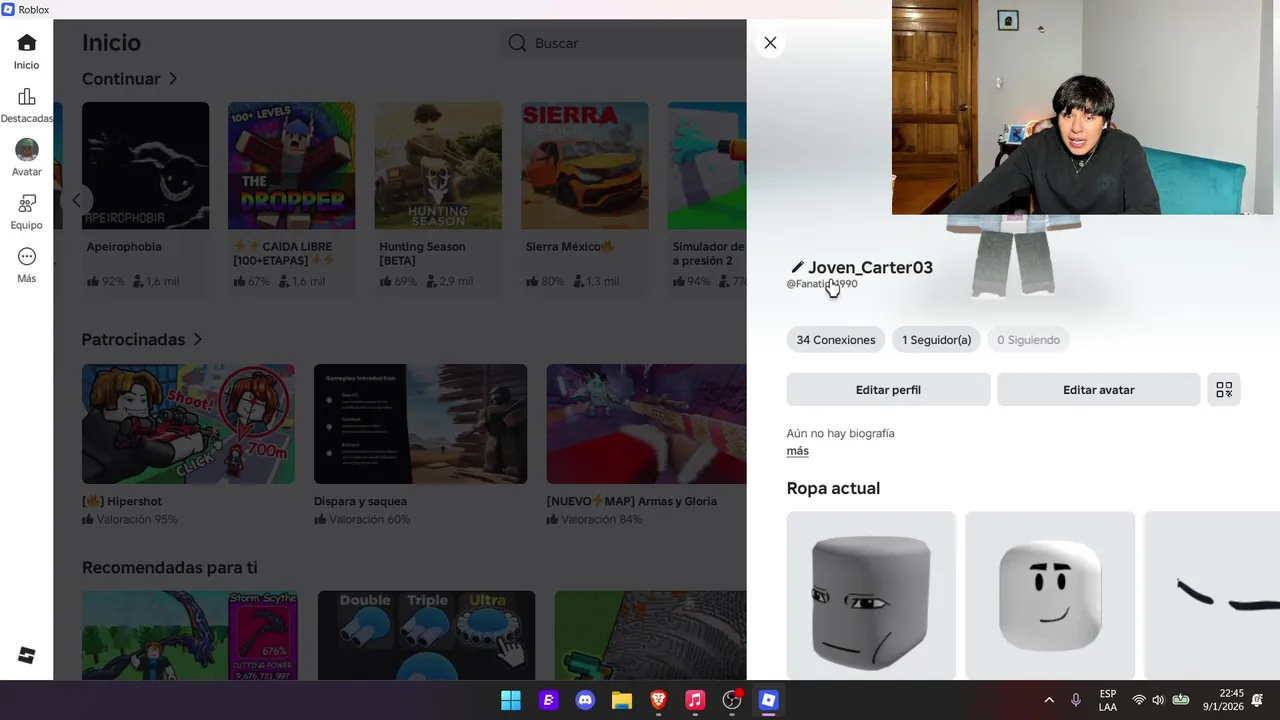Open the Double Triple Ultra recommended thumbnail
The width and height of the screenshot is (1280, 720).
pos(426,635)
